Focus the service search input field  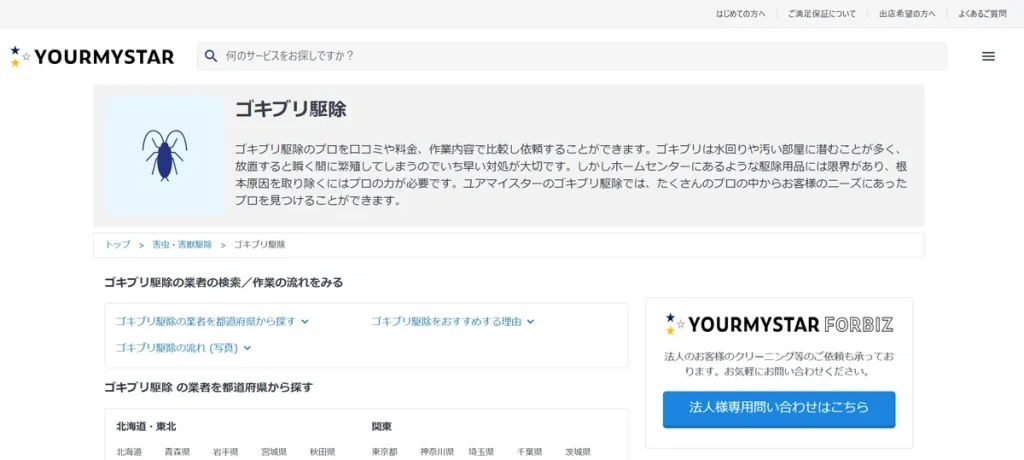click(580, 56)
